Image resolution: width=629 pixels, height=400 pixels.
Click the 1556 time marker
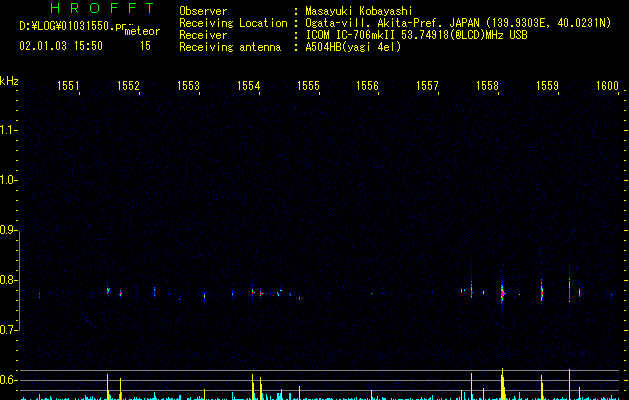coord(367,86)
